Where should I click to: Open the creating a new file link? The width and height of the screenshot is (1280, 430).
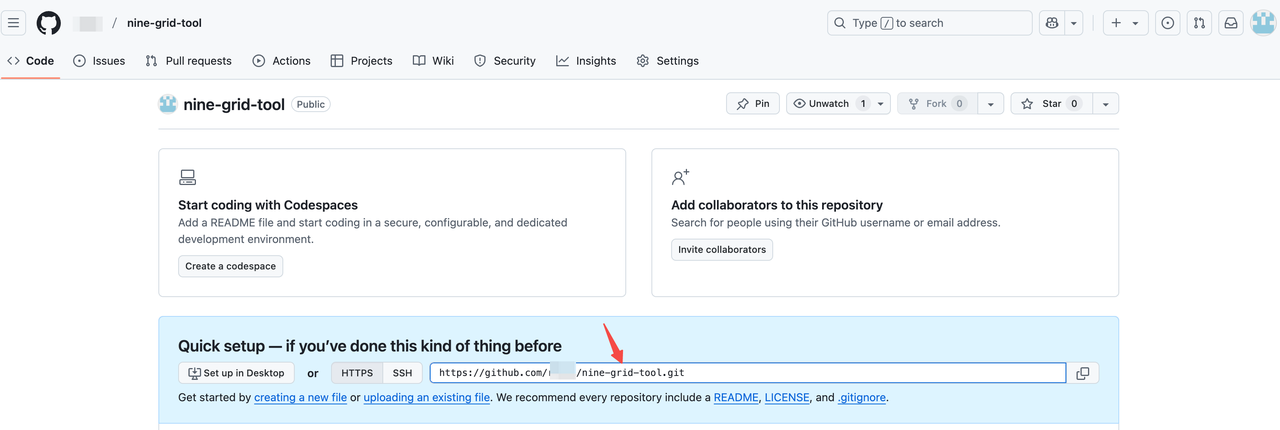(300, 398)
